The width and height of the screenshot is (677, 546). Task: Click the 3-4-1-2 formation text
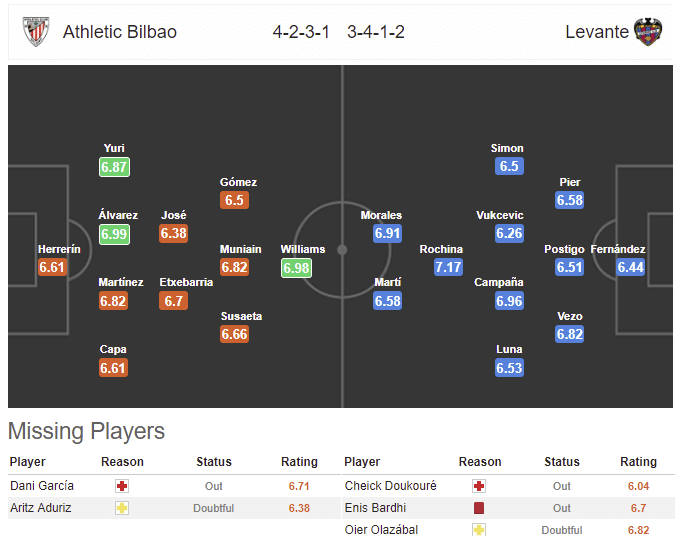pos(376,32)
